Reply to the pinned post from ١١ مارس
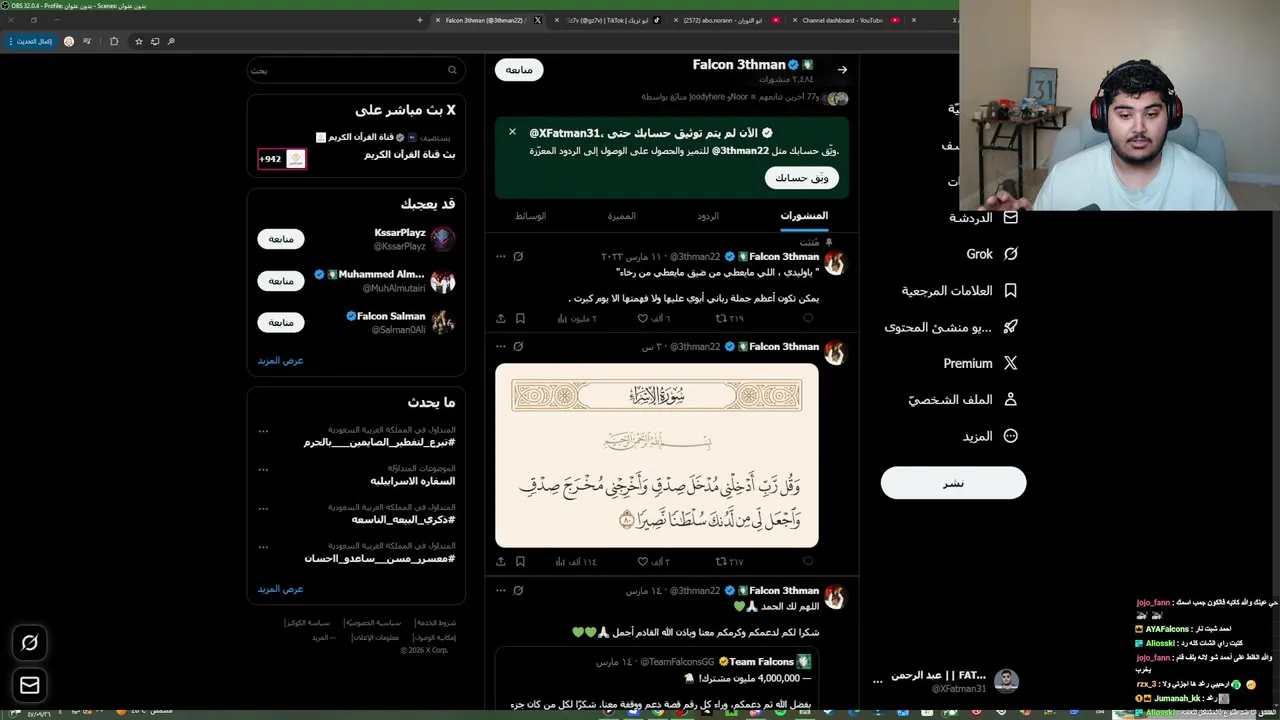1280x720 pixels. 808,318
